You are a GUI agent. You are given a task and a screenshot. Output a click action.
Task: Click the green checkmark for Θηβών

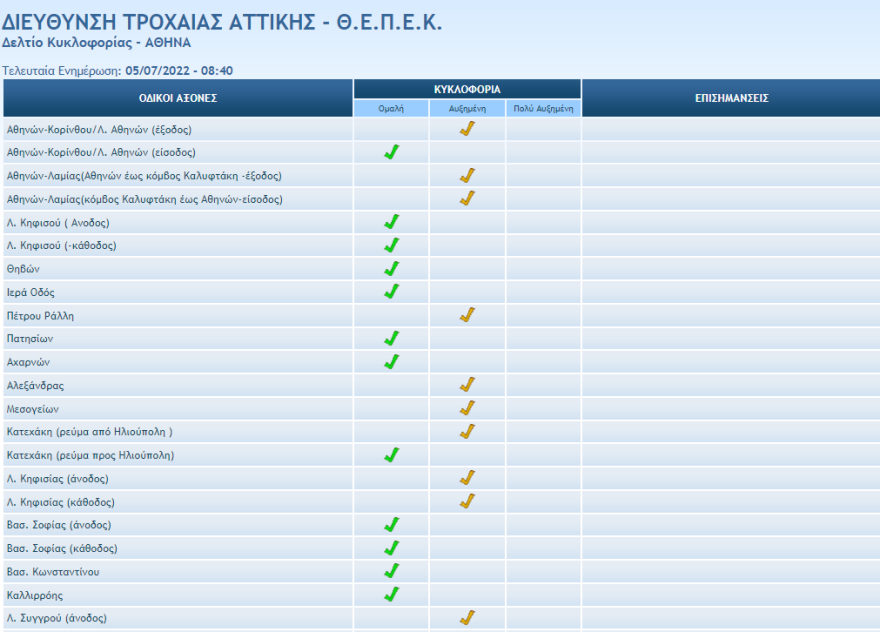(x=391, y=269)
